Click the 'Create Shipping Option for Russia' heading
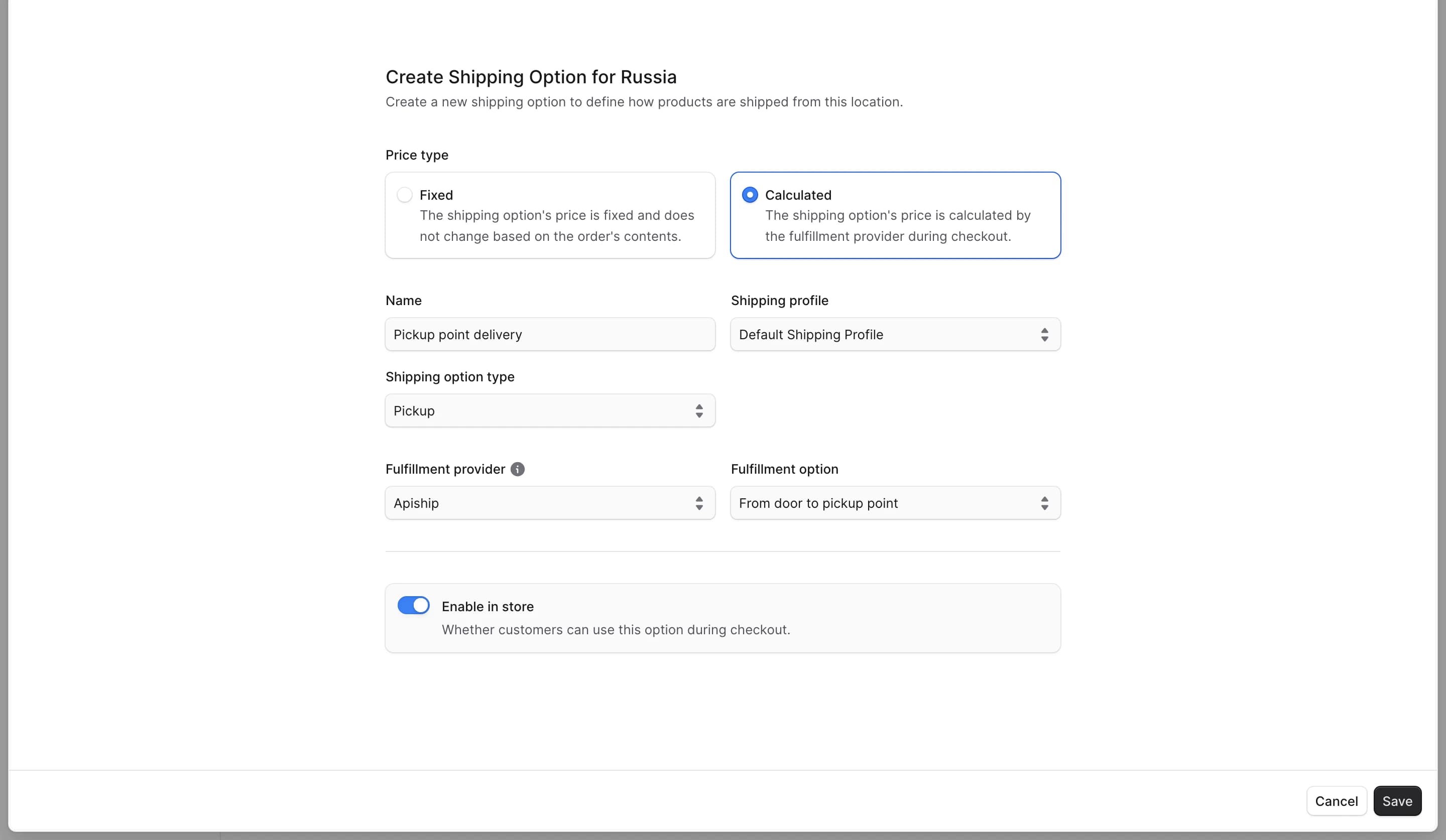This screenshot has width=1446, height=840. (531, 77)
